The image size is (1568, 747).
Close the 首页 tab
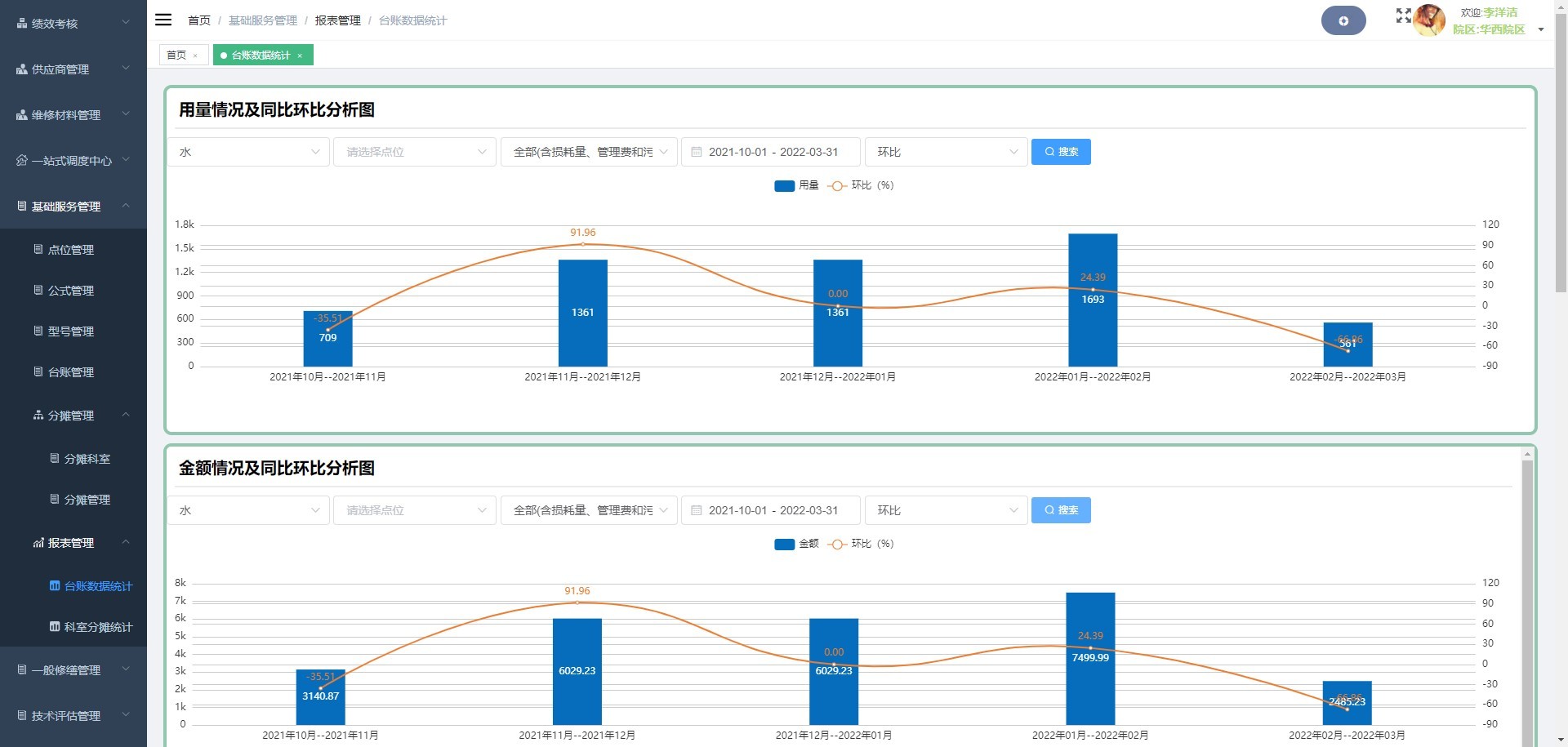tap(195, 56)
